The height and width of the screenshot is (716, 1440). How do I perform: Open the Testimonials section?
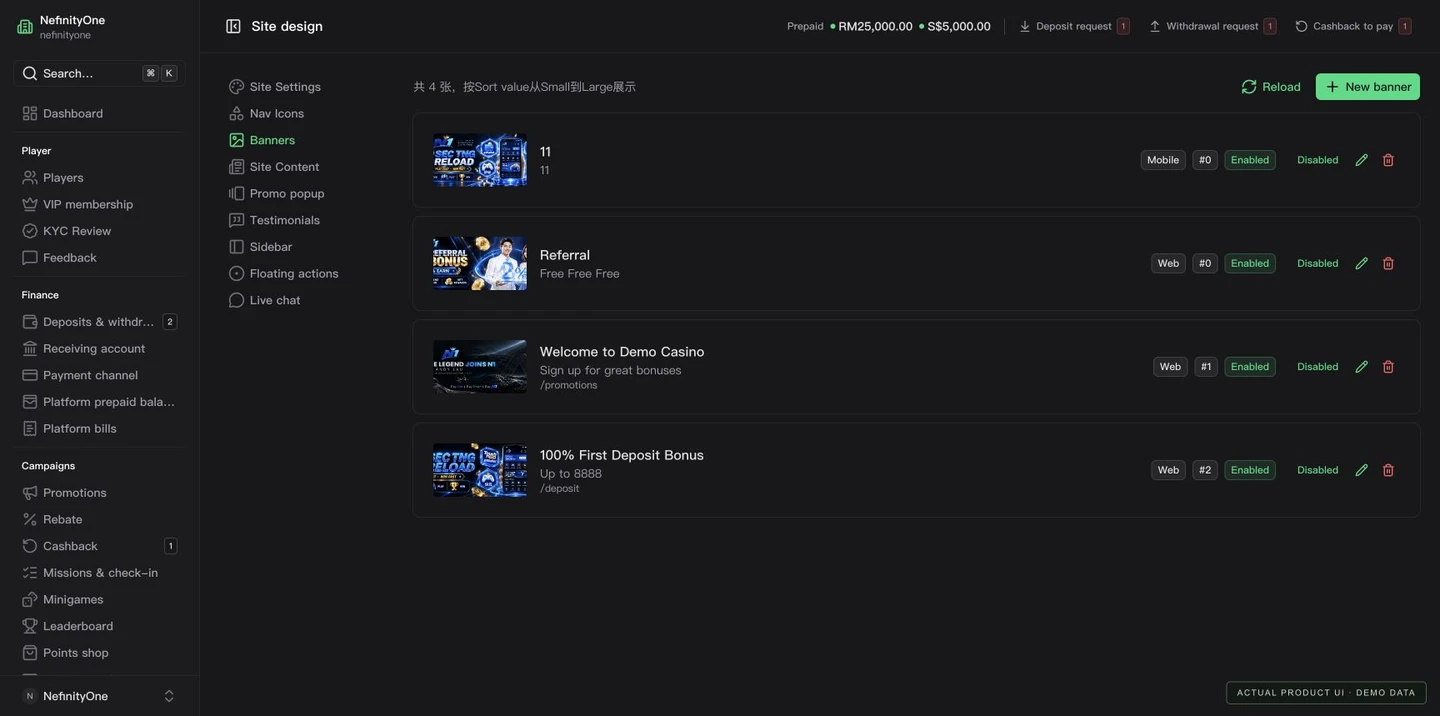point(274,221)
